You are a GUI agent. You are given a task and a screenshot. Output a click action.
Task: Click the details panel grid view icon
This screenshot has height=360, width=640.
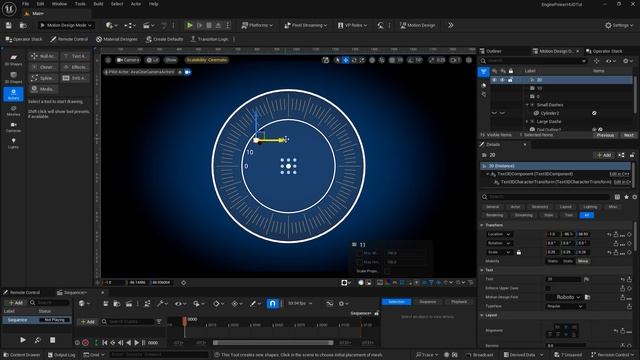[x=617, y=197]
